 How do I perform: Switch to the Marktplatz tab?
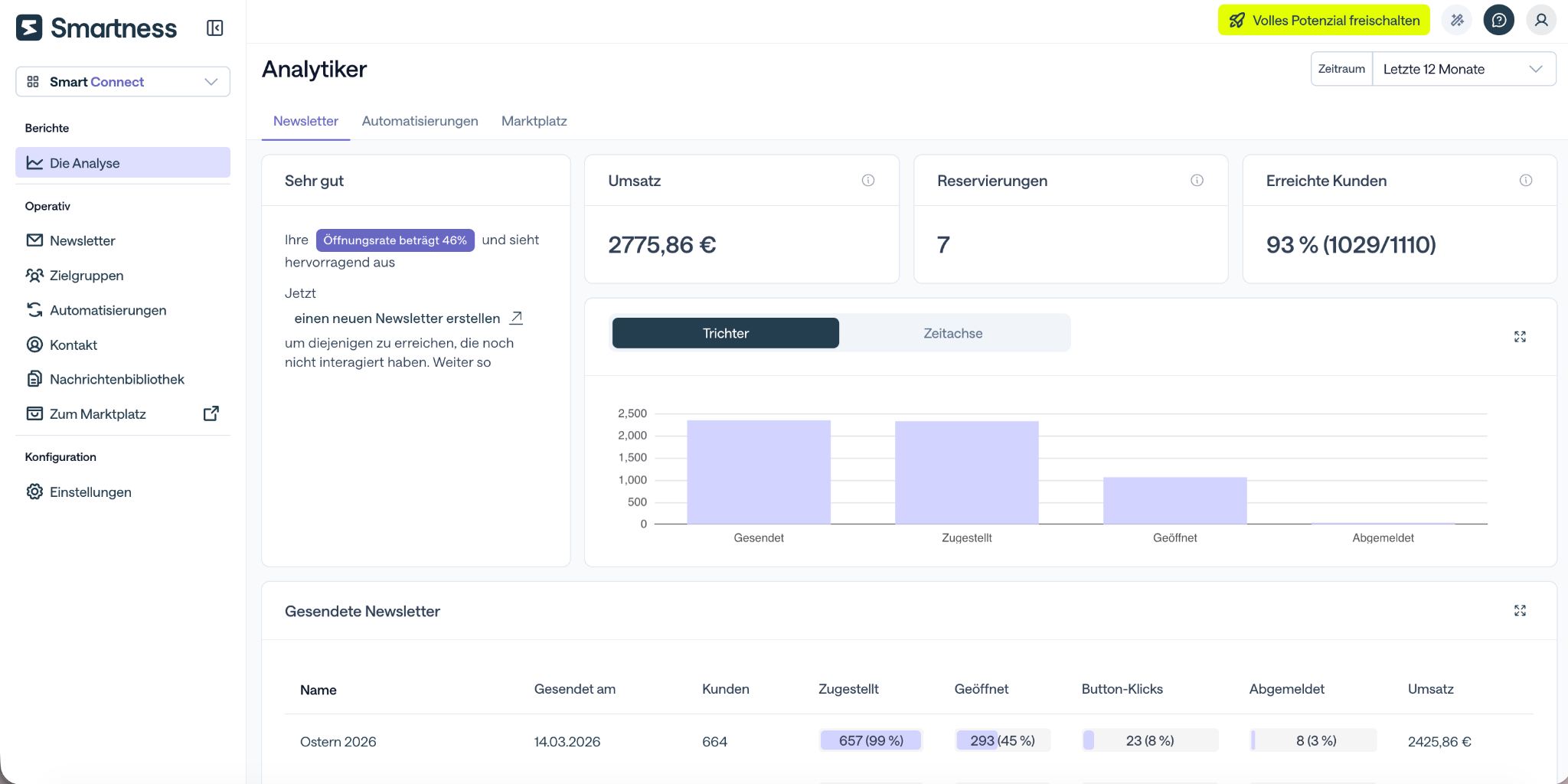point(534,121)
